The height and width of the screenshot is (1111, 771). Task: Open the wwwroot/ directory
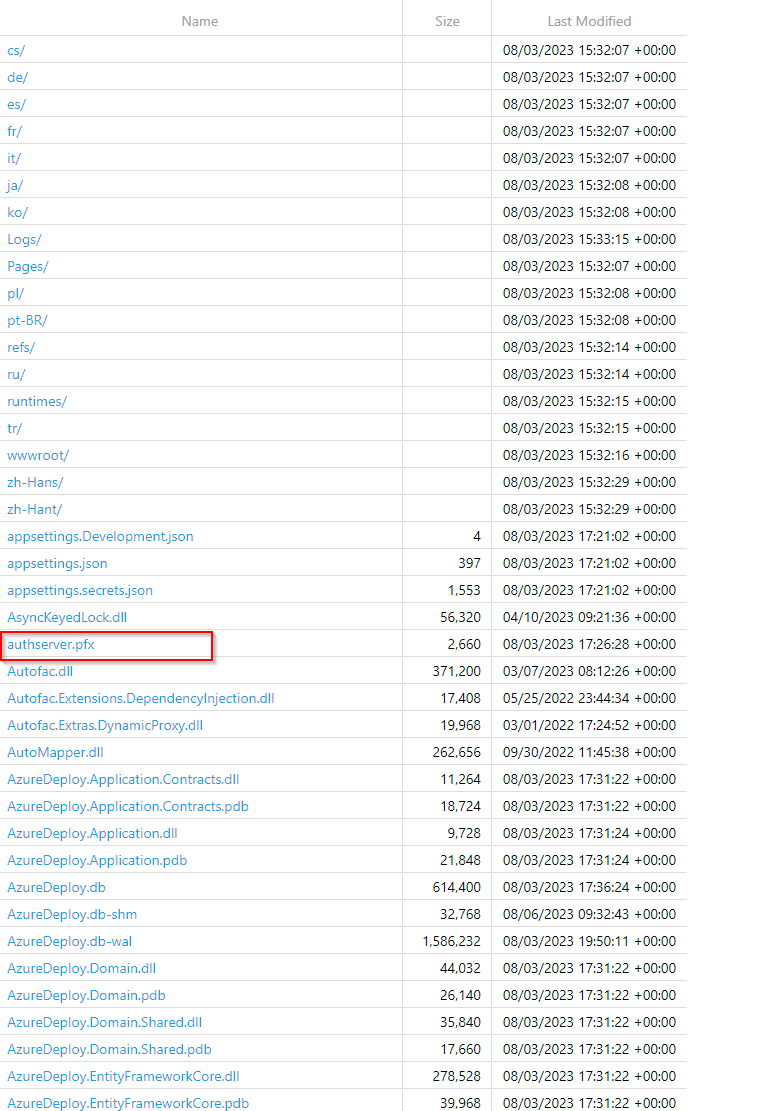coord(38,455)
